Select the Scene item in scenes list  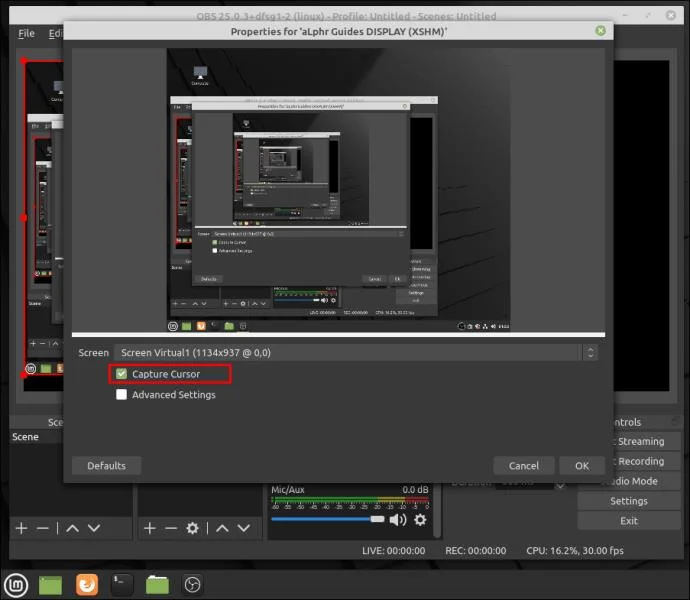pyautogui.click(x=37, y=437)
